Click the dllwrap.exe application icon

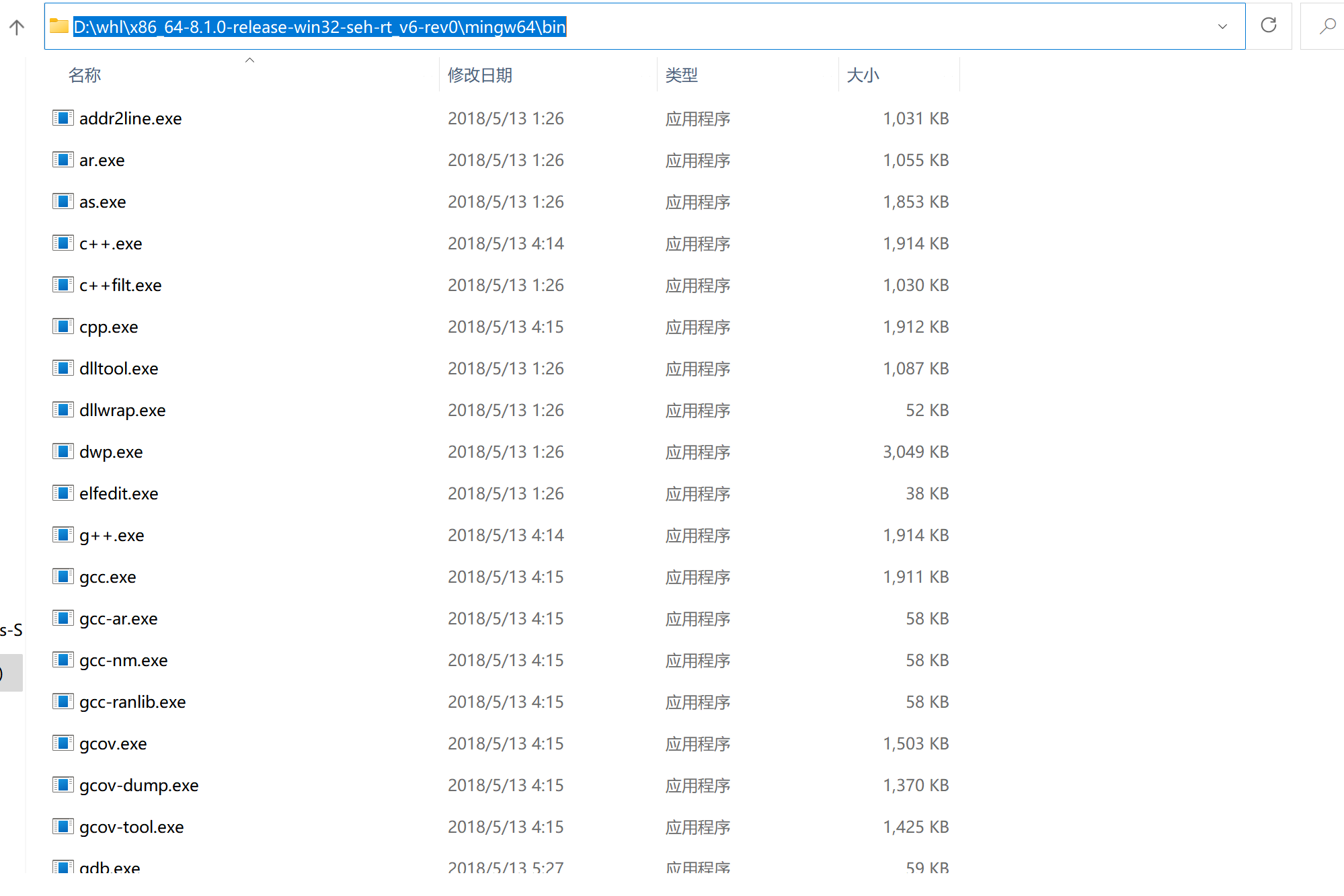coord(63,409)
